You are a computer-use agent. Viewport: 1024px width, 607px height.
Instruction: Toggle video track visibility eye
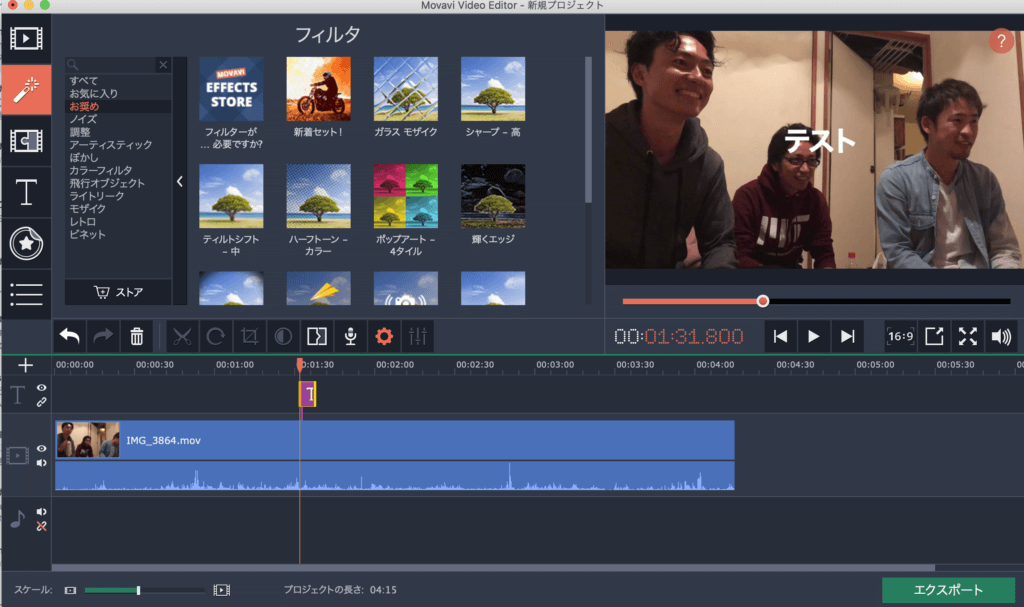(41, 449)
